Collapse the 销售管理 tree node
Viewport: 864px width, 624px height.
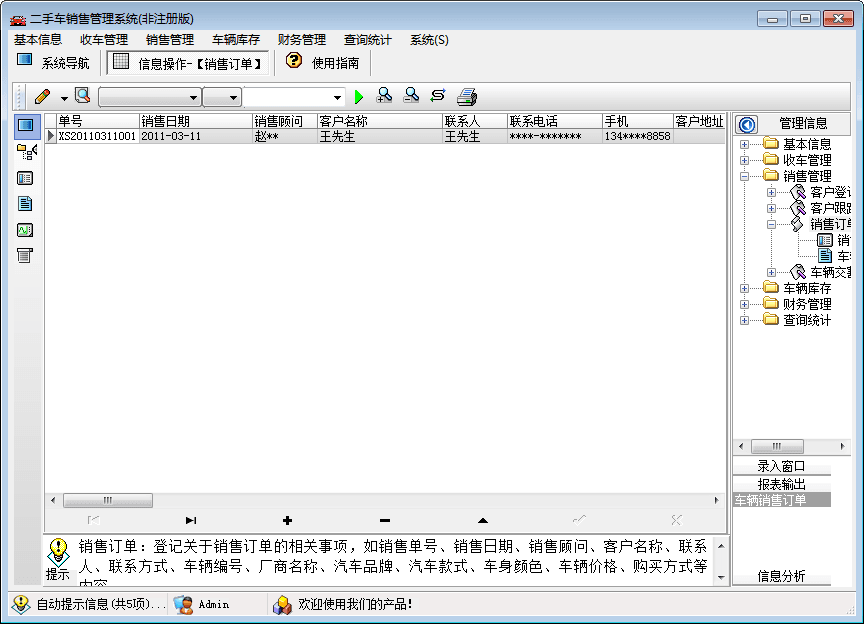tap(744, 176)
